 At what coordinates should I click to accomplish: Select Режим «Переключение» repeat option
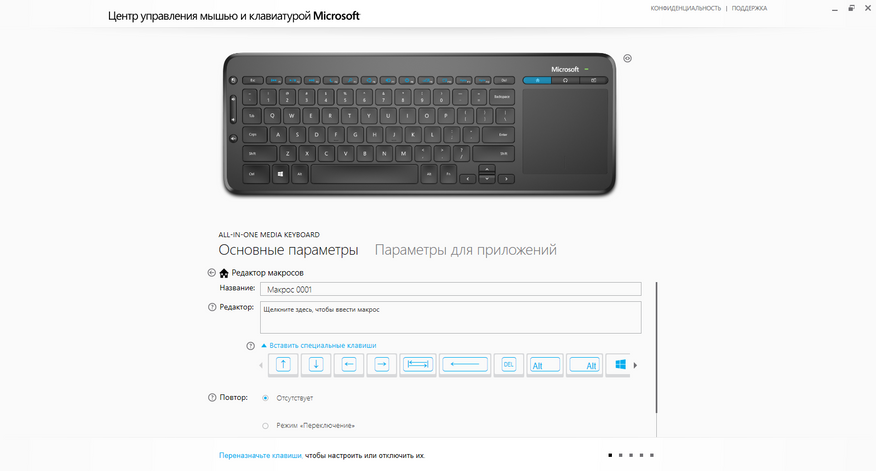pyautogui.click(x=265, y=426)
